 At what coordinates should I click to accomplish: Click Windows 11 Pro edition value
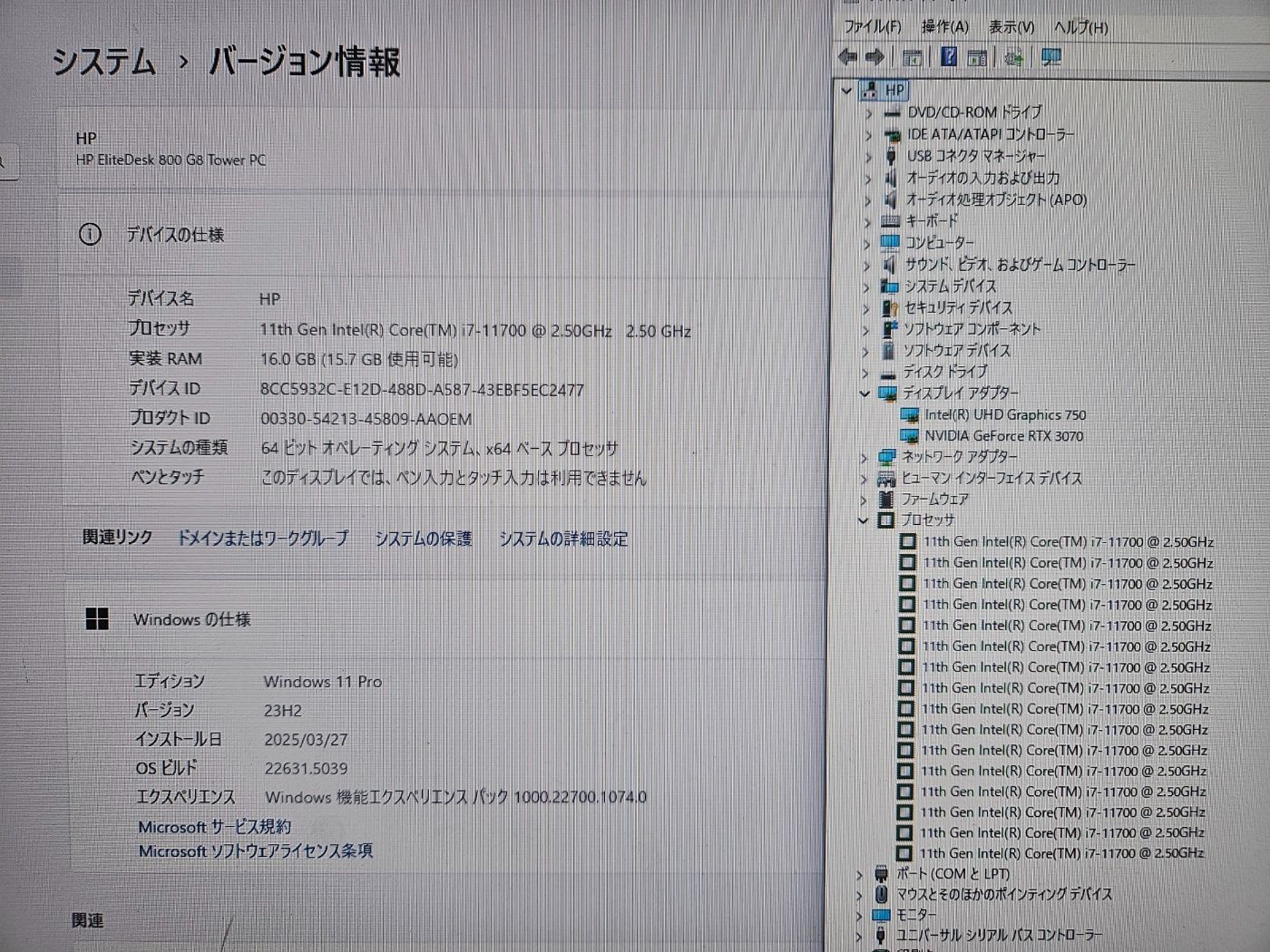(323, 682)
